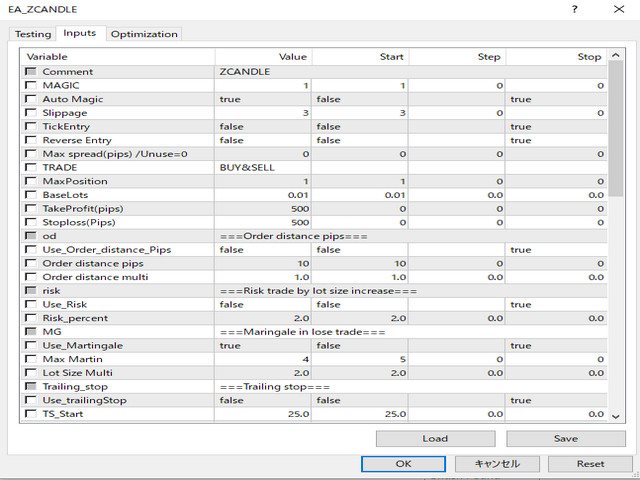The height and width of the screenshot is (480, 640).
Task: Click the Max Martin value field
Action: (x=262, y=359)
